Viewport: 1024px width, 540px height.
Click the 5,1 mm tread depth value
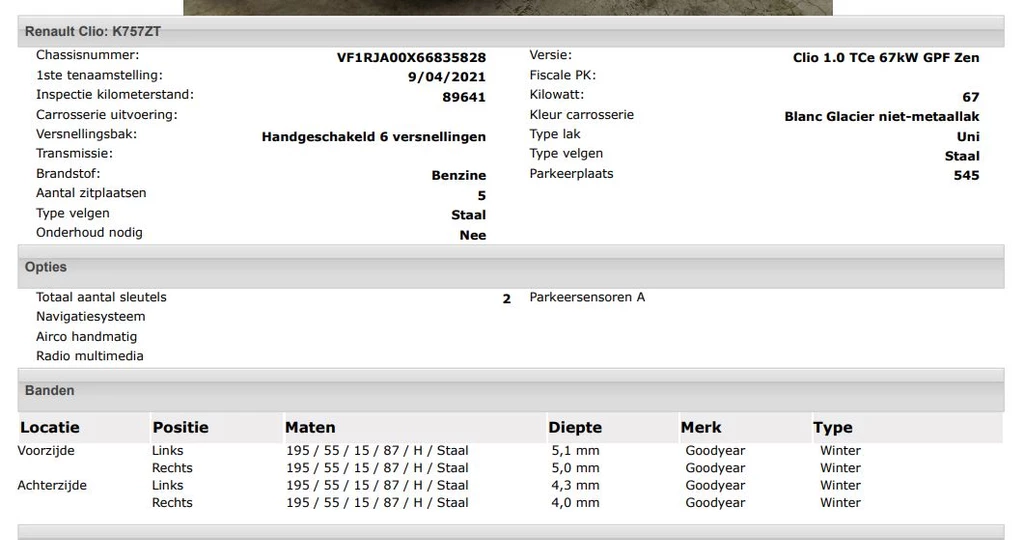tap(575, 451)
